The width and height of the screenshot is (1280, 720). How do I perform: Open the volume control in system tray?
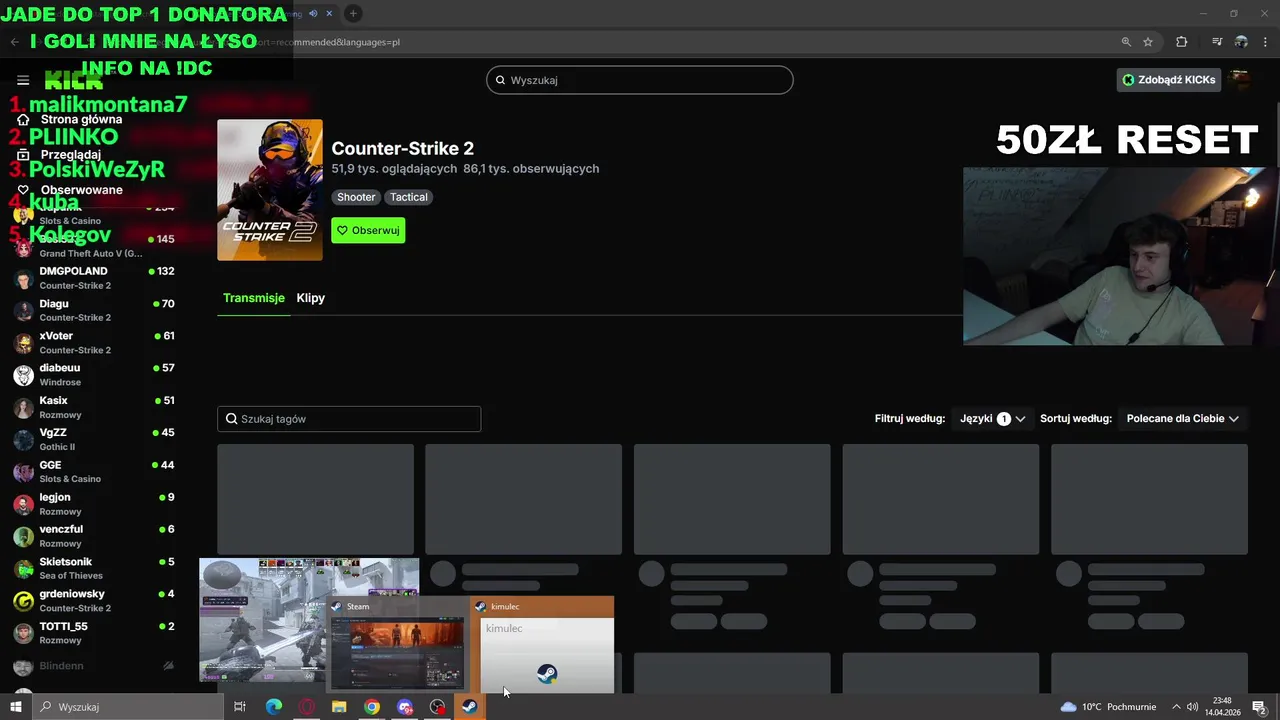[x=1192, y=707]
